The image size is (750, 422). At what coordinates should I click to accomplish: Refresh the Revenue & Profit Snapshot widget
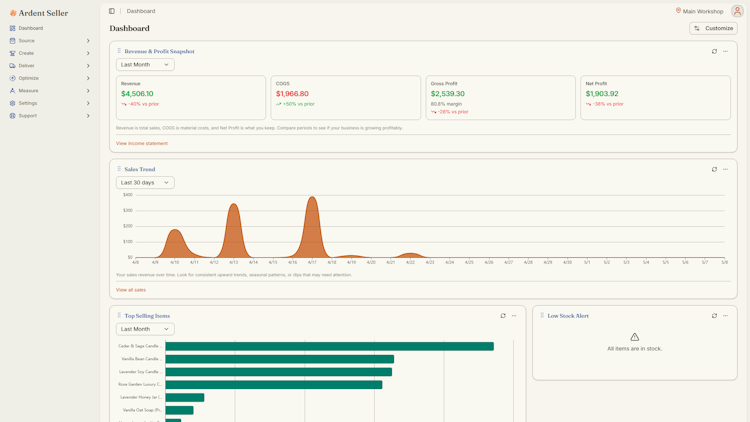(714, 51)
